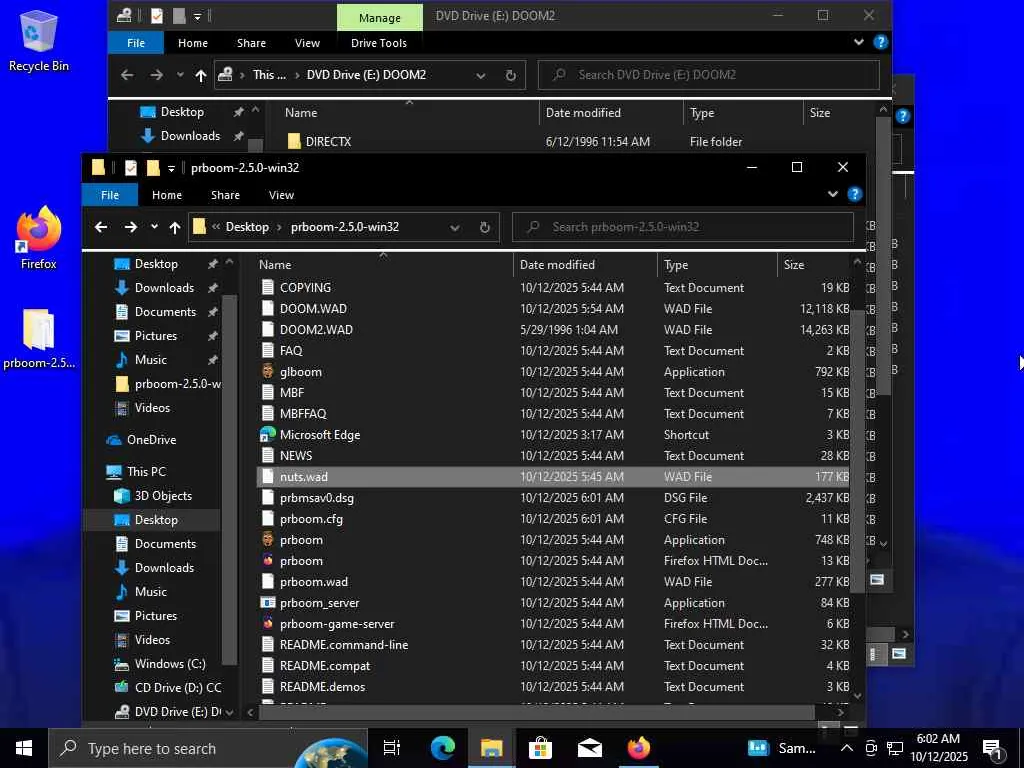Open the File menu in the prboom window
The width and height of the screenshot is (1024, 768).
110,195
